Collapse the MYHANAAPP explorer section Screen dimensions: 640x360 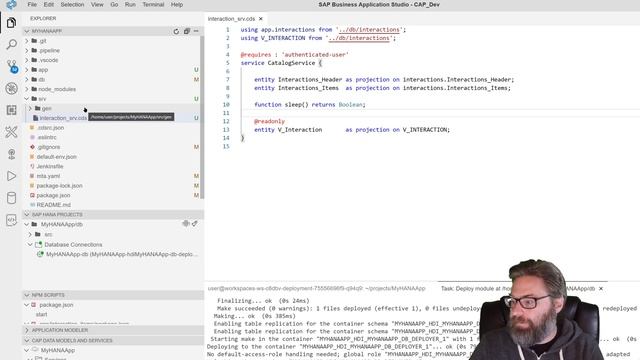27,31
